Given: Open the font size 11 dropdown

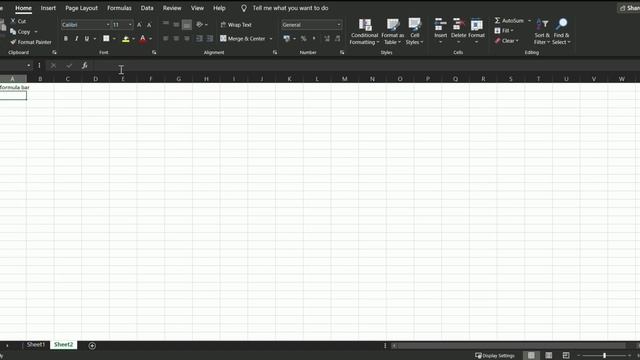Looking at the screenshot, I should 130,25.
